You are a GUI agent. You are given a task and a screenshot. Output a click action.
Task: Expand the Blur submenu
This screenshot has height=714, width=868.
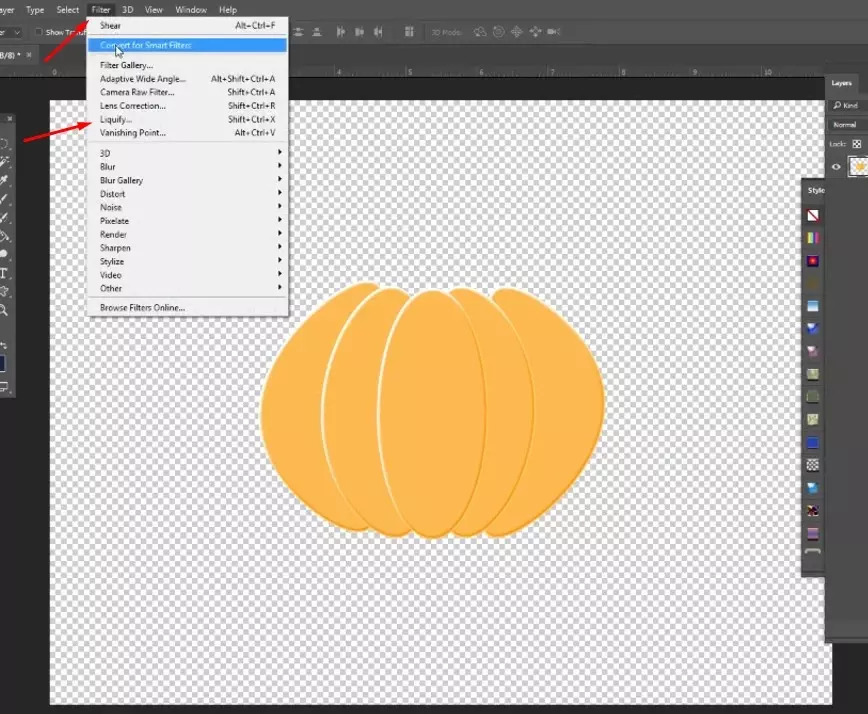(x=187, y=167)
